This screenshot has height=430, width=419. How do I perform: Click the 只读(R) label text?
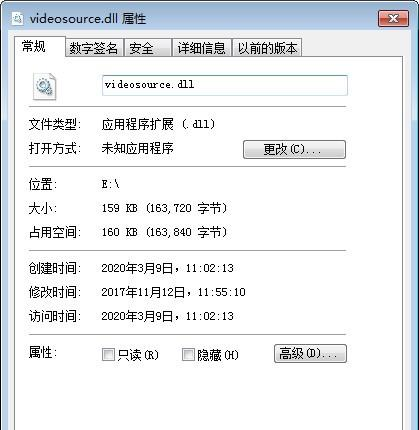pyautogui.click(x=138, y=355)
